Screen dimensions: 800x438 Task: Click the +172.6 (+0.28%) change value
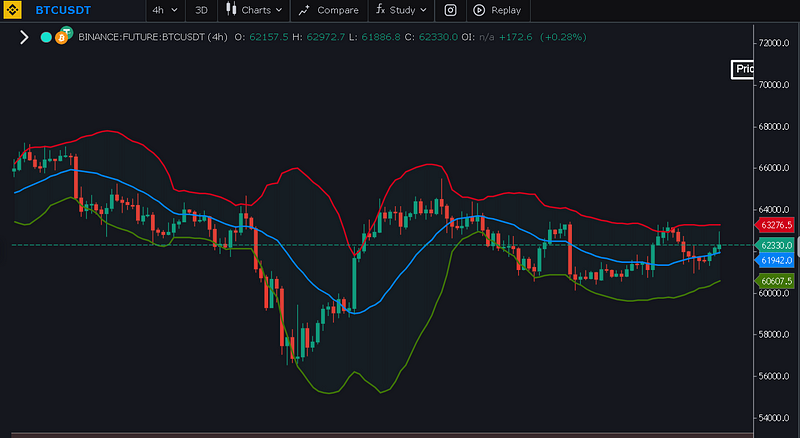pyautogui.click(x=542, y=37)
